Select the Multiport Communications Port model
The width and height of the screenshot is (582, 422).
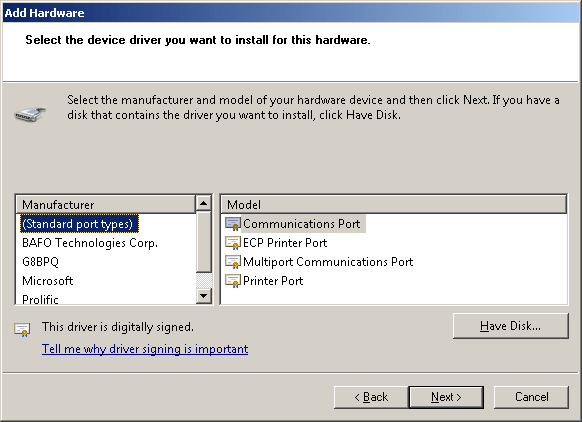click(328, 262)
